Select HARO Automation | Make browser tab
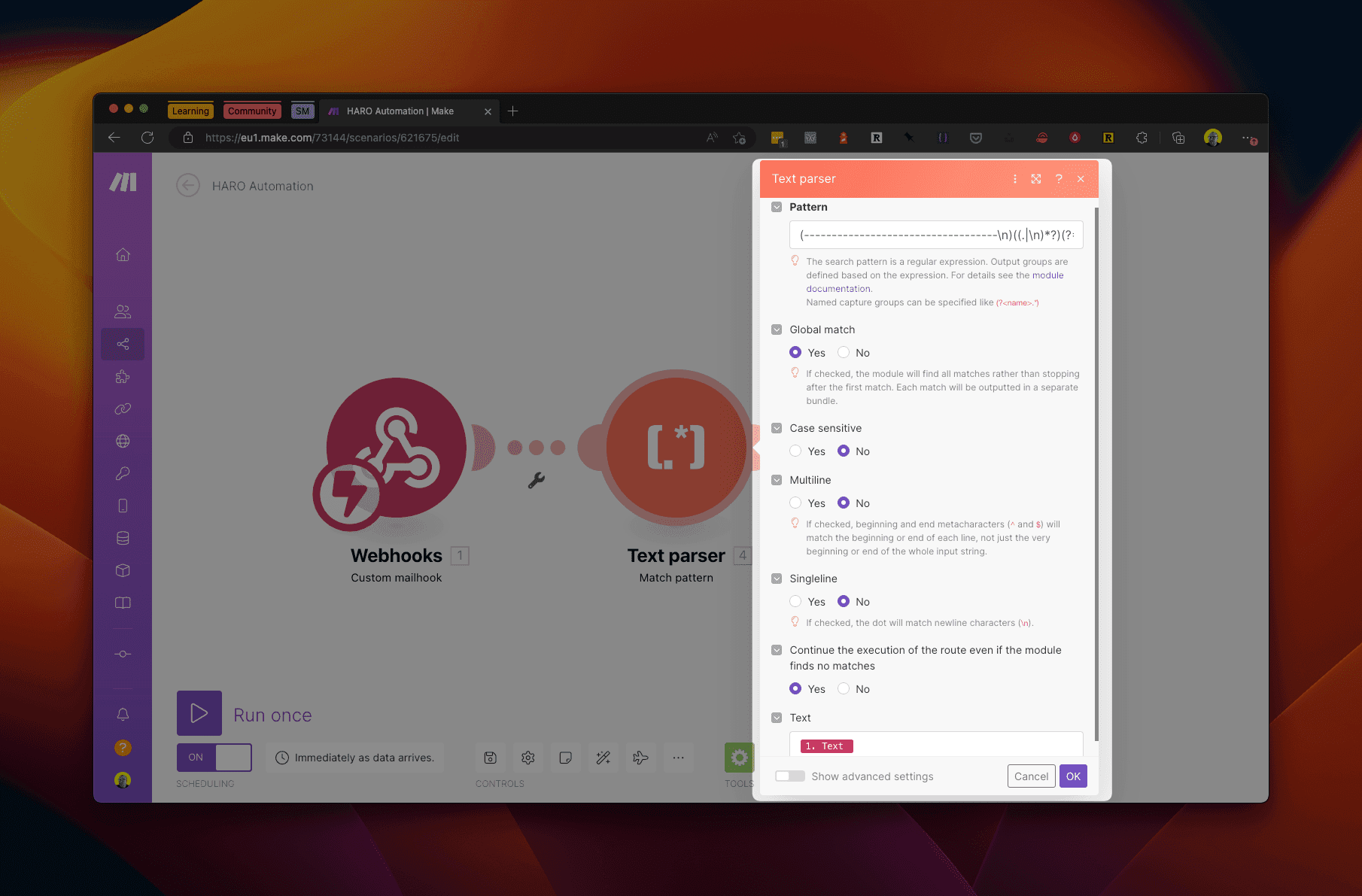The width and height of the screenshot is (1362, 896). [x=410, y=111]
